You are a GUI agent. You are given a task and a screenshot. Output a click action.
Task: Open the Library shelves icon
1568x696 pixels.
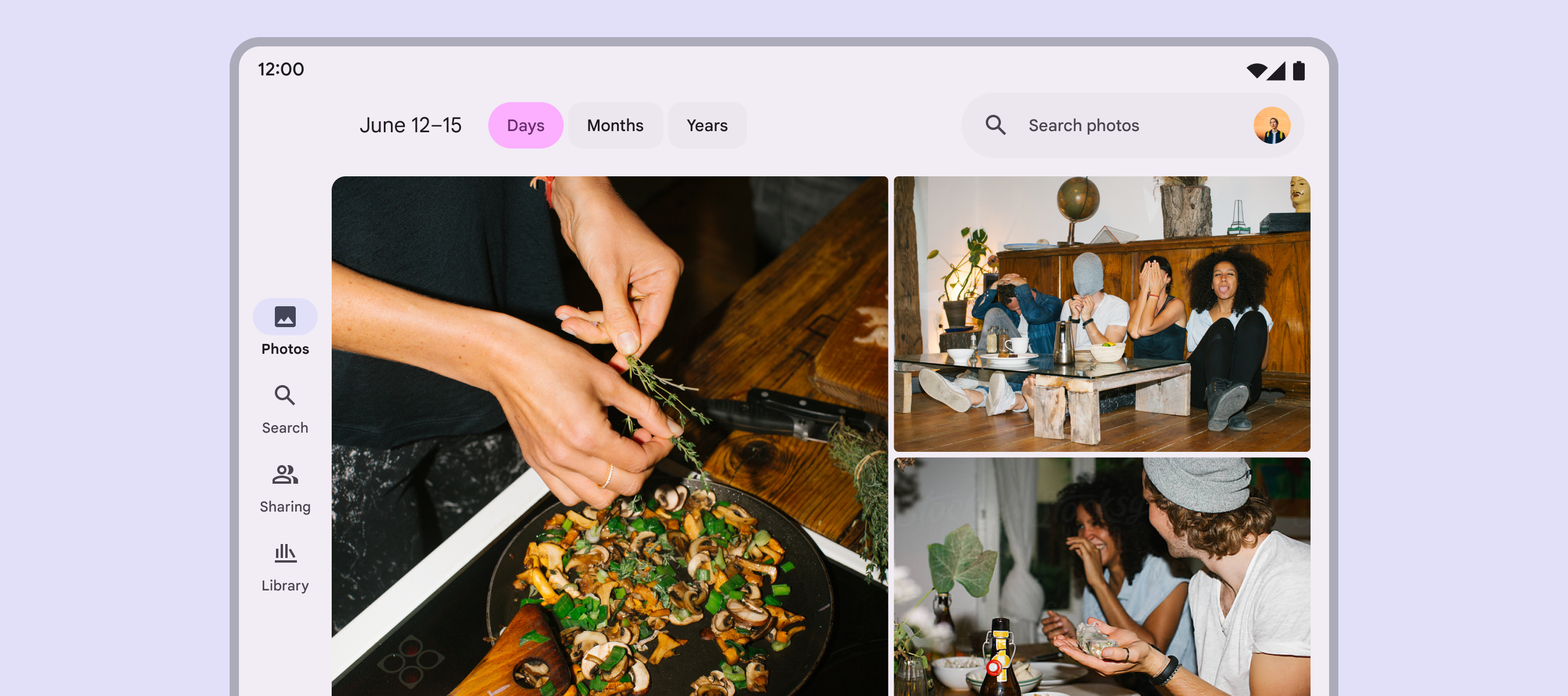[285, 553]
